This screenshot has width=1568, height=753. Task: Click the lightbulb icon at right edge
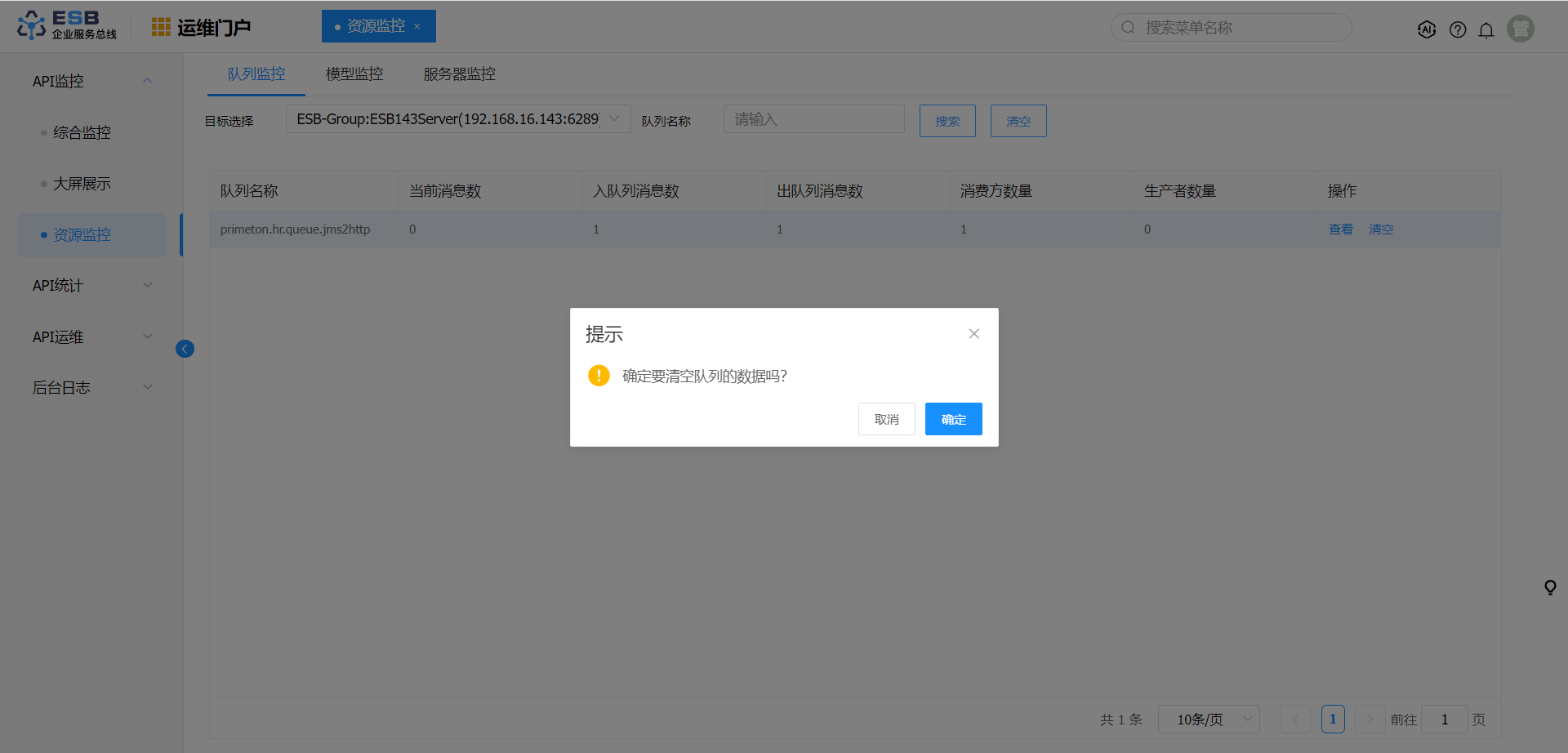pos(1550,587)
